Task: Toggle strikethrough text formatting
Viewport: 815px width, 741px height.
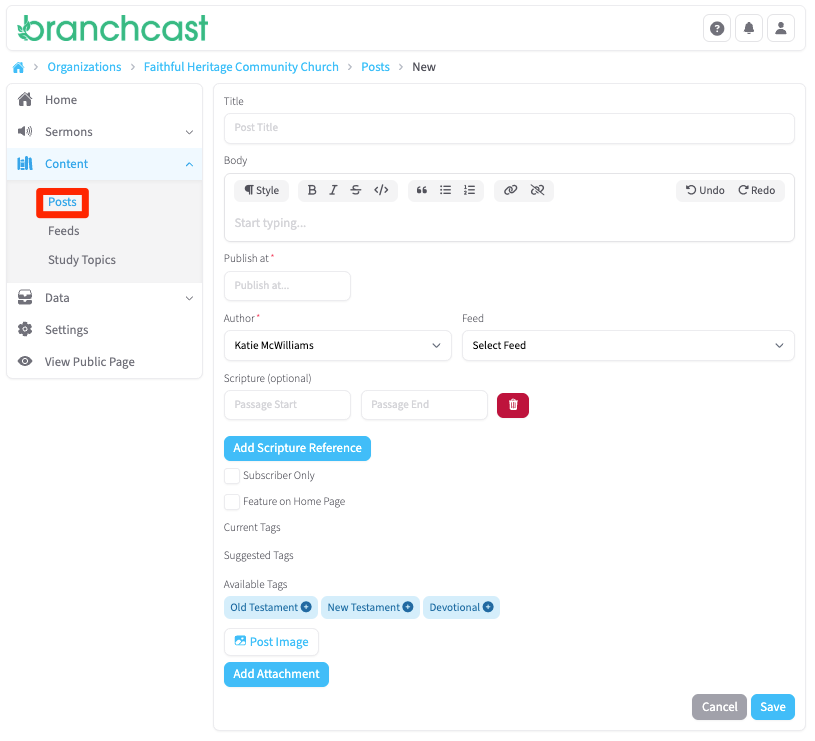Action: click(356, 190)
